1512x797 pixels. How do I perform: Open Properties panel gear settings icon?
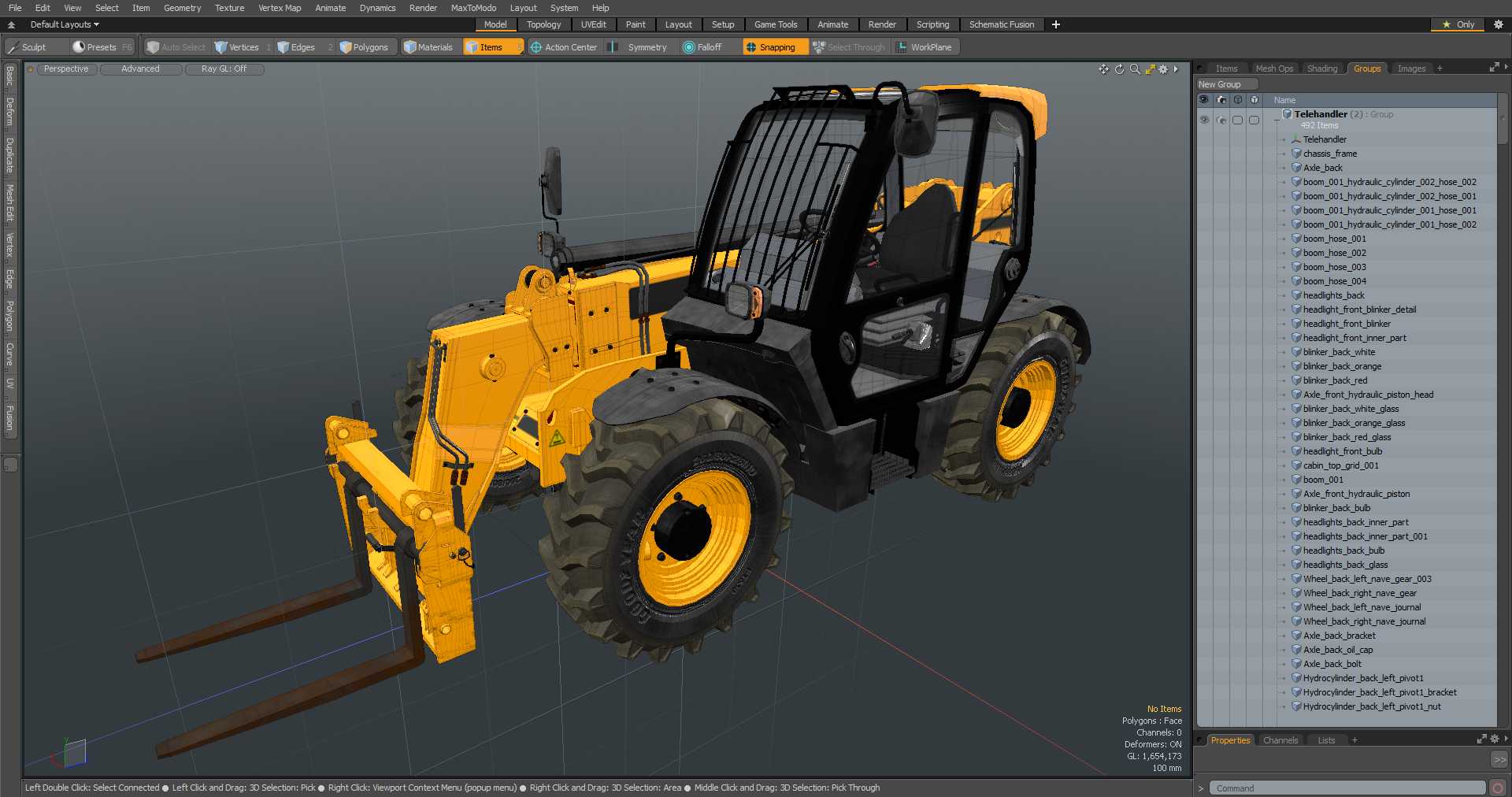[x=1495, y=739]
